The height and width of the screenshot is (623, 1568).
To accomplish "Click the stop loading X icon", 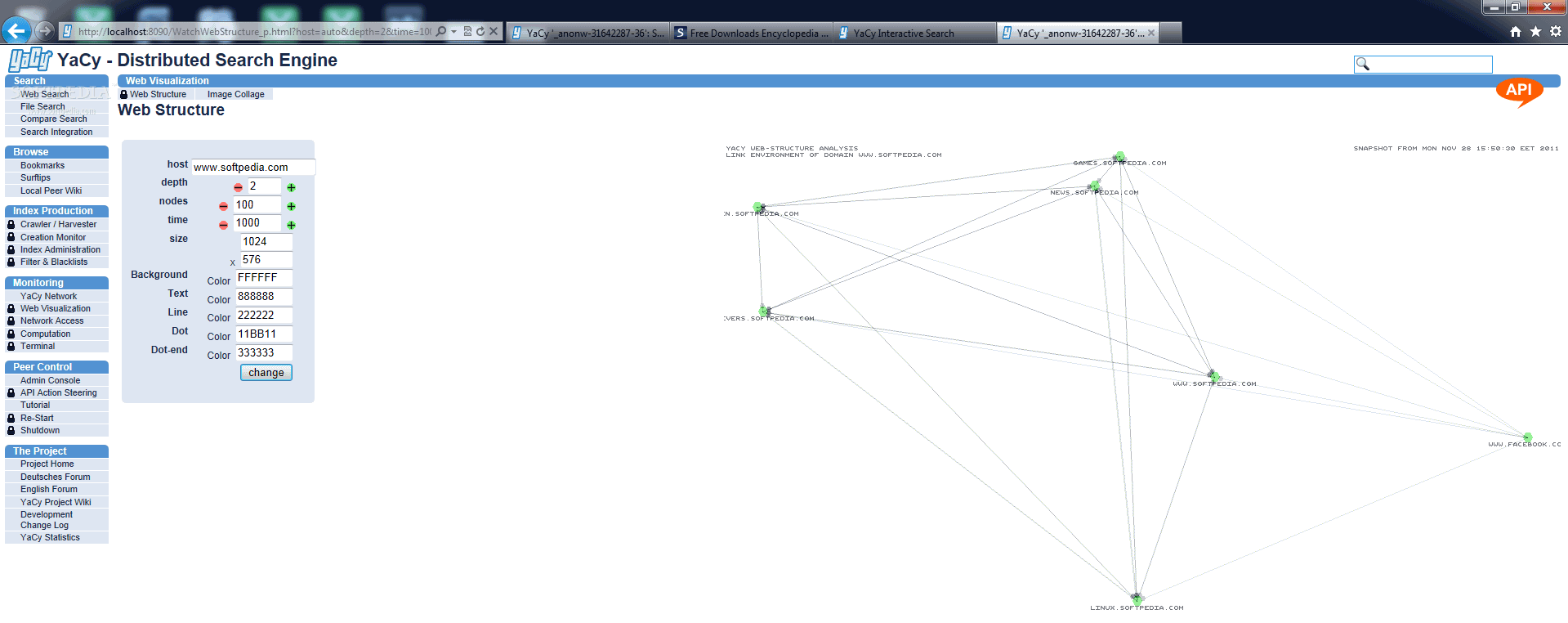I will 494,31.
